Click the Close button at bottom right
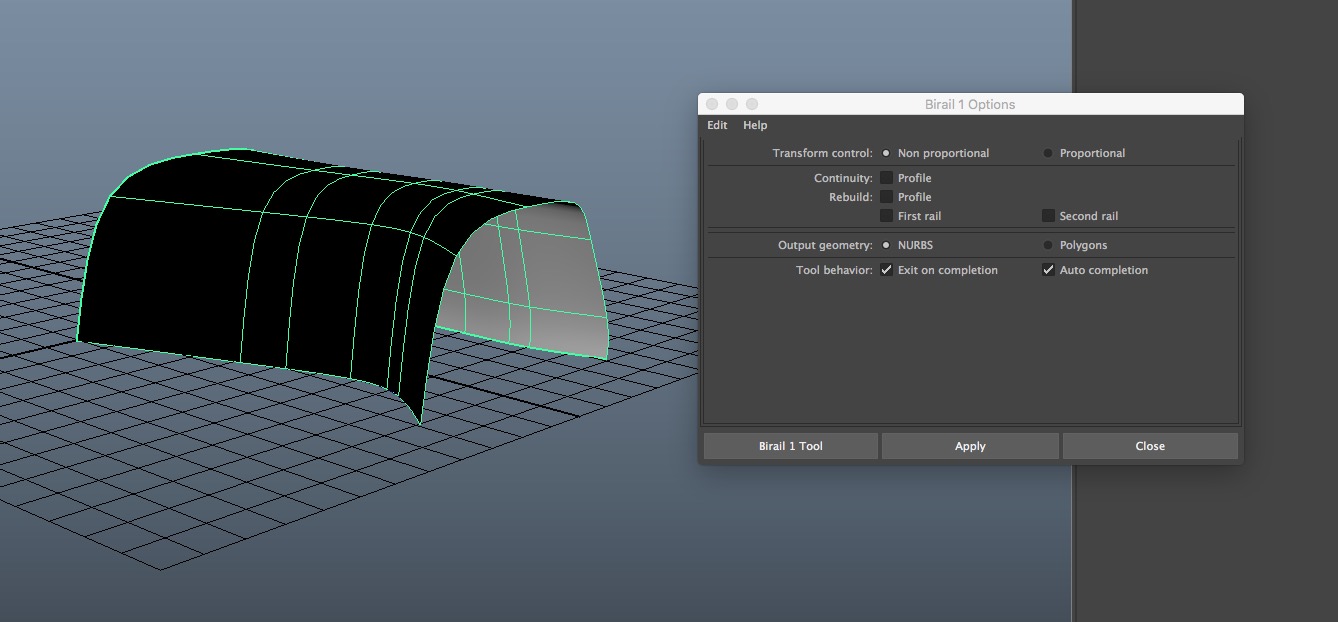1338x622 pixels. point(1150,446)
